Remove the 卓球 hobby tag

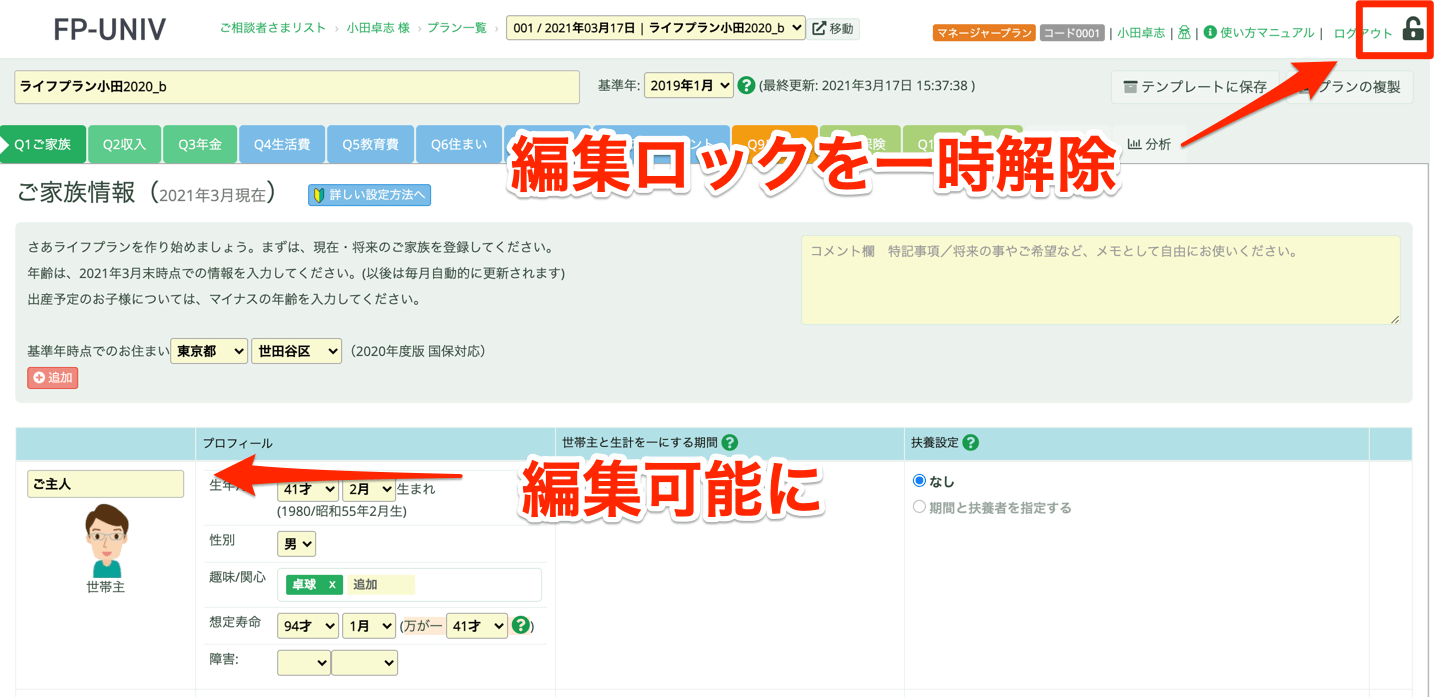pyautogui.click(x=331, y=585)
